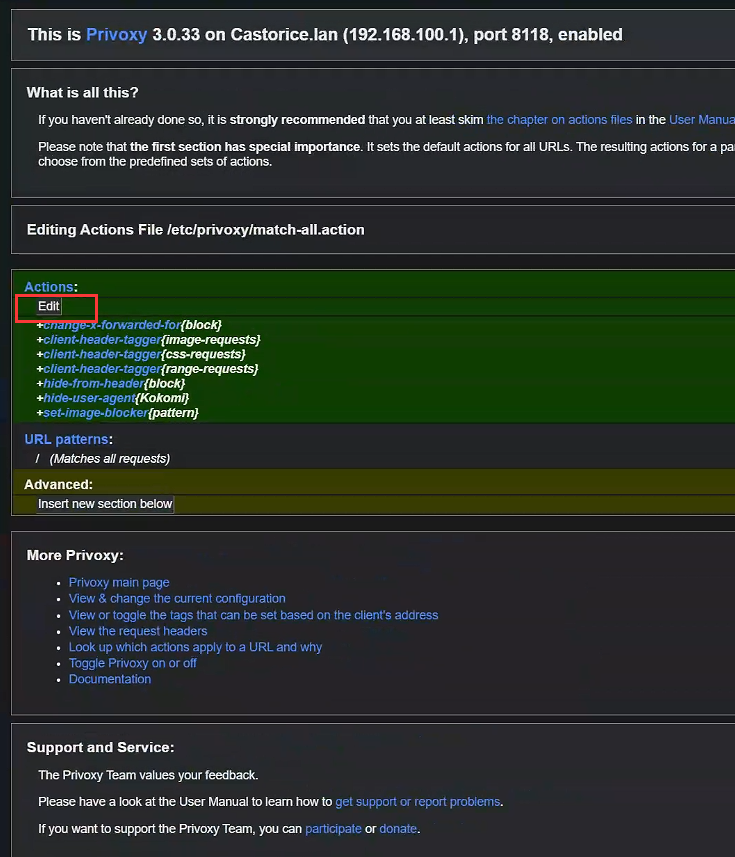The height and width of the screenshot is (857, 735).
Task: Click the Edit button under Actions
Action: coord(49,306)
